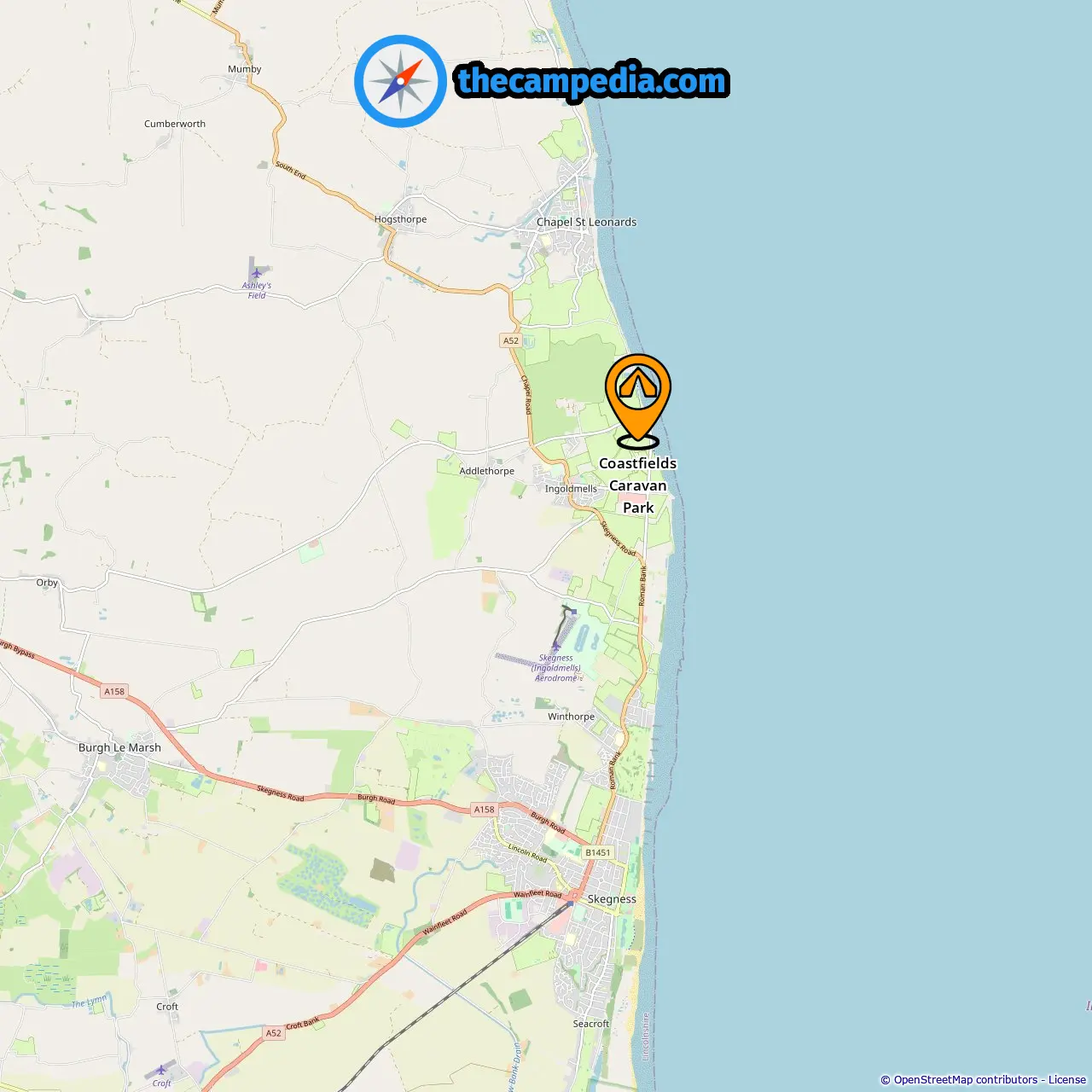Open the OpenStreetMap contributors link

pyautogui.click(x=966, y=1080)
